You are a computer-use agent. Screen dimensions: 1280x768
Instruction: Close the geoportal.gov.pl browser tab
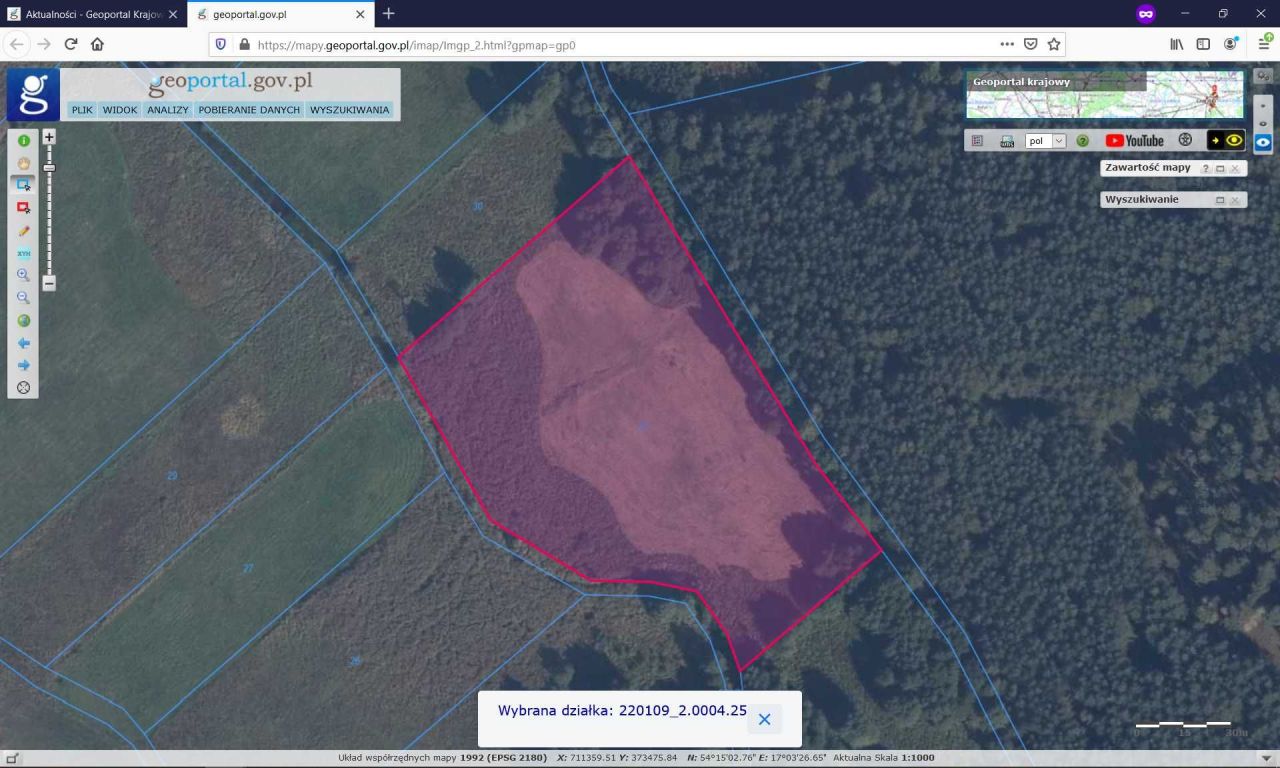click(359, 14)
